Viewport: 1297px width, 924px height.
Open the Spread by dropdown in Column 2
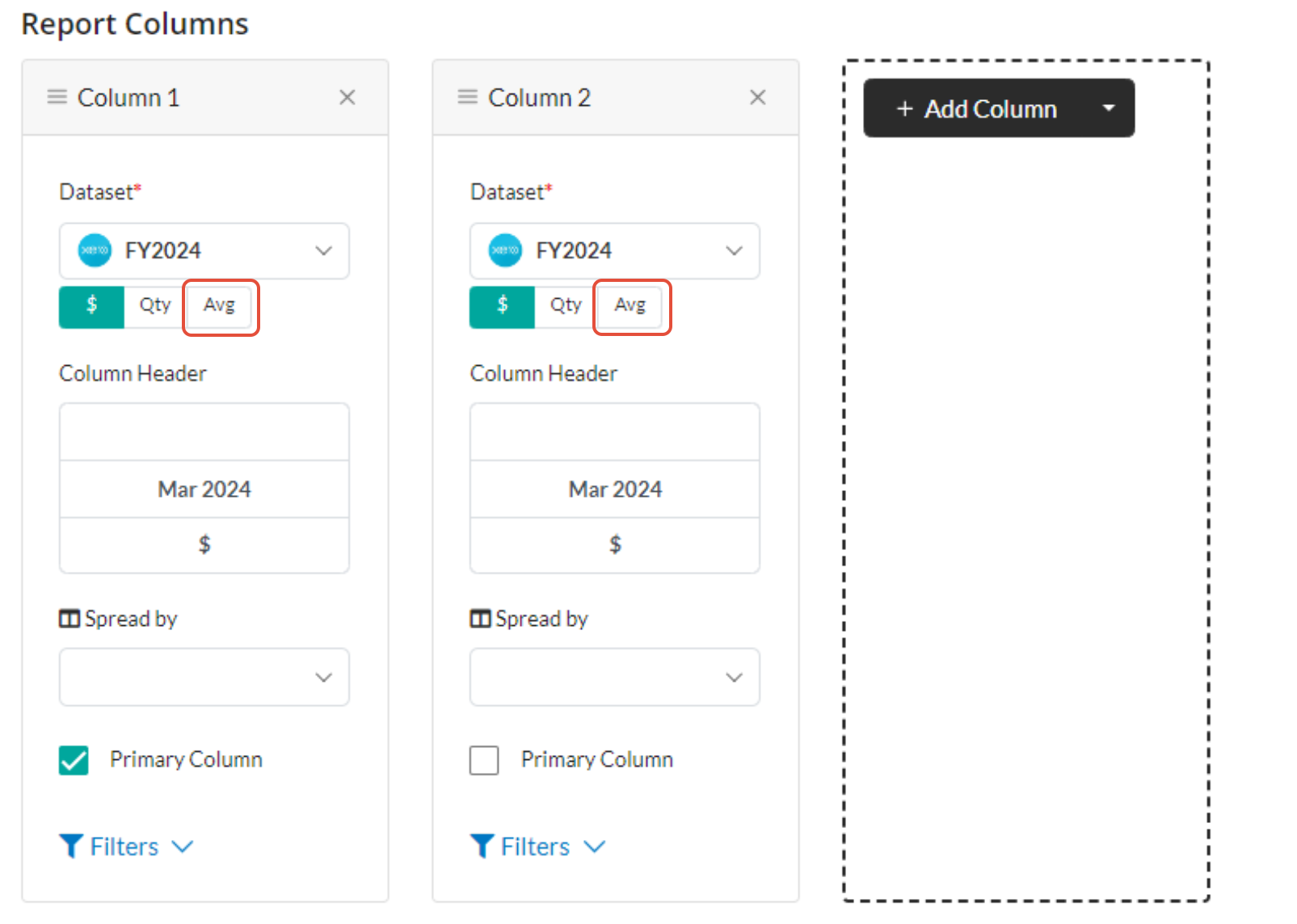pyautogui.click(x=615, y=677)
